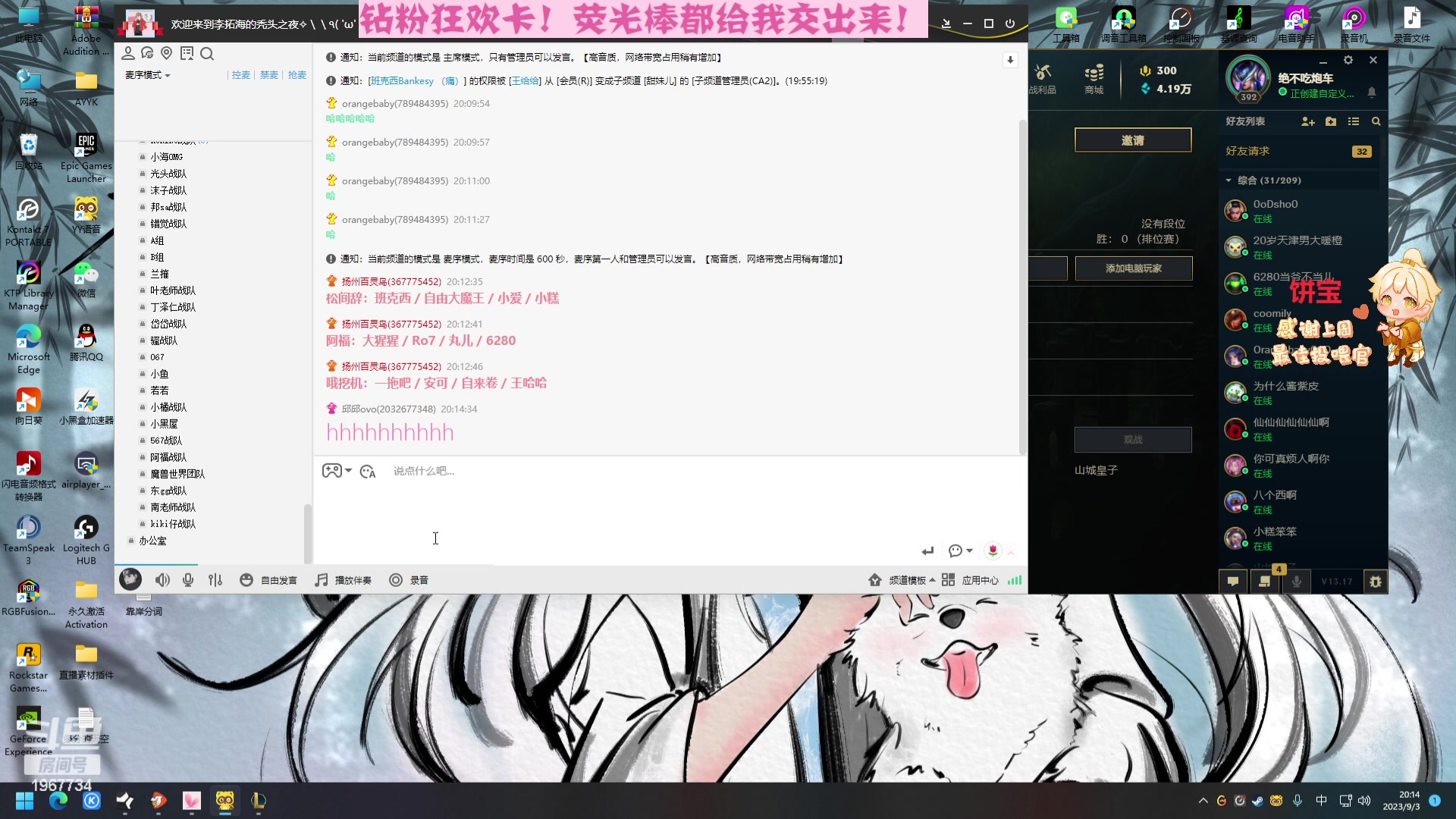Open the League missions icon with badge 4
Image resolution: width=1456 pixels, height=819 pixels.
[1265, 582]
